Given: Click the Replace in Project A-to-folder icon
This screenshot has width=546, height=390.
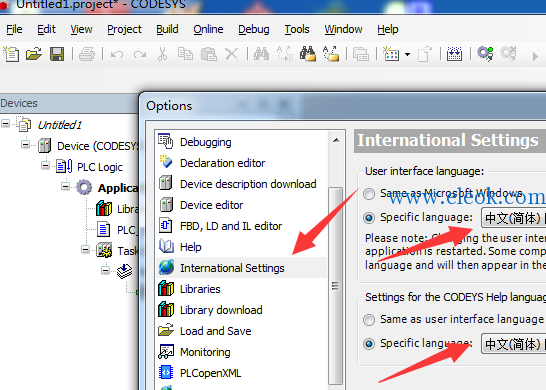Looking at the screenshot, I should click(x=331, y=54).
